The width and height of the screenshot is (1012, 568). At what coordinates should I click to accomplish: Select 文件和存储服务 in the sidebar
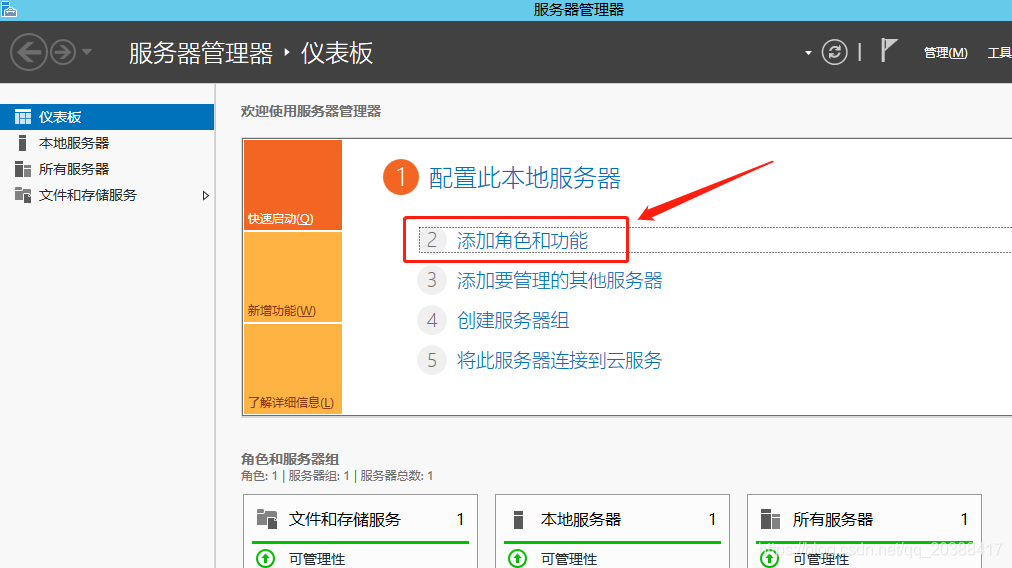[x=107, y=195]
